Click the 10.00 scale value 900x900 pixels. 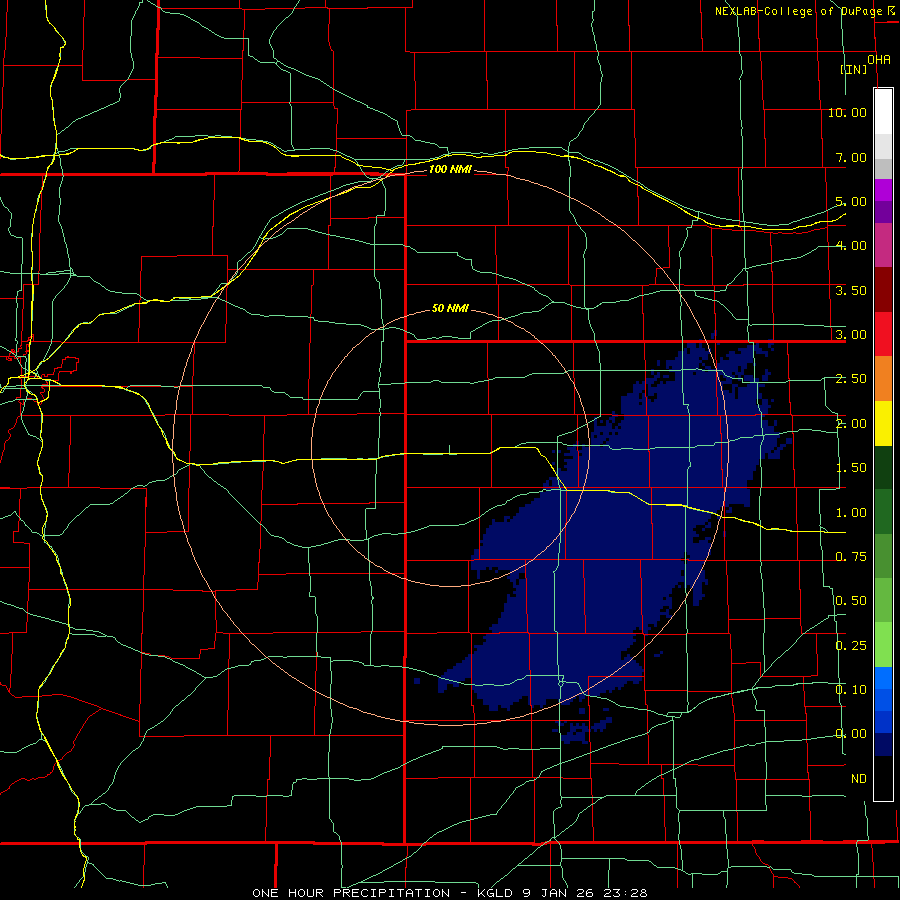(x=847, y=112)
